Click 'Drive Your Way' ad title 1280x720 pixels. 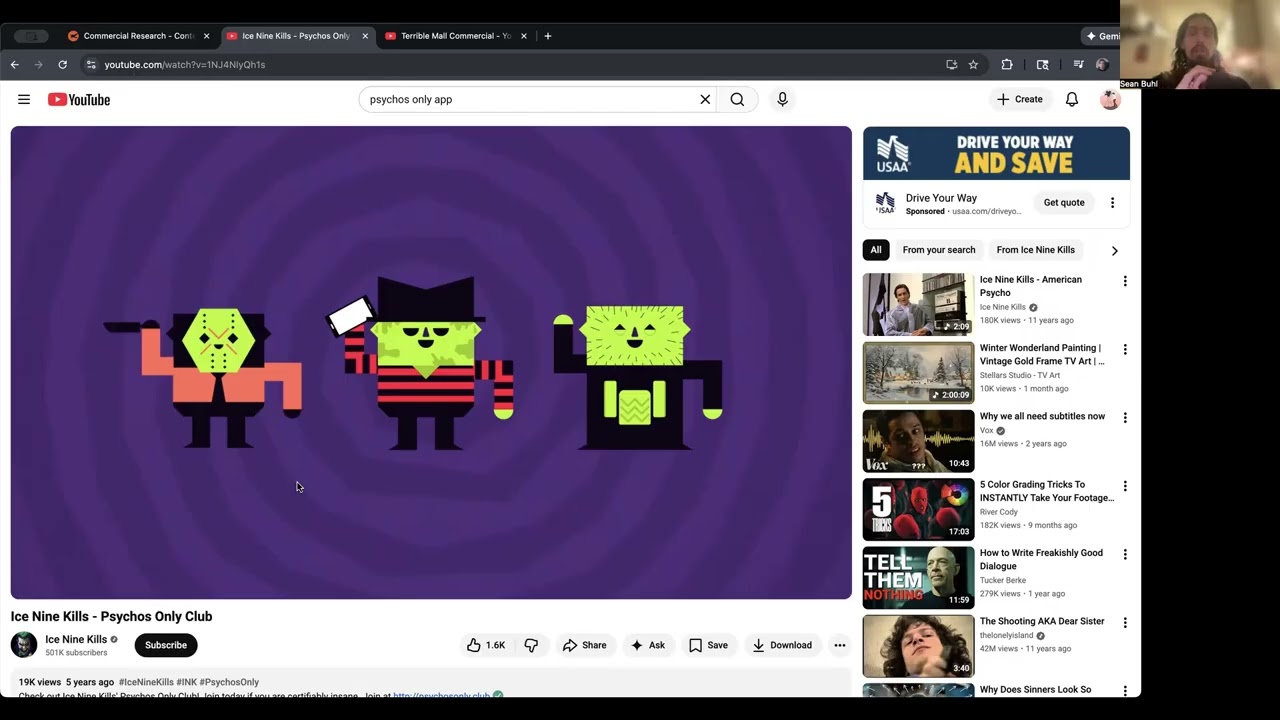[941, 198]
